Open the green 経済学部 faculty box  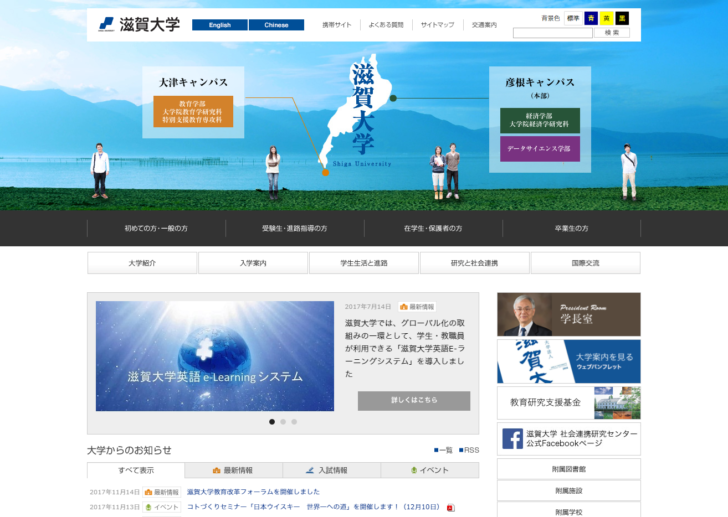click(x=540, y=120)
